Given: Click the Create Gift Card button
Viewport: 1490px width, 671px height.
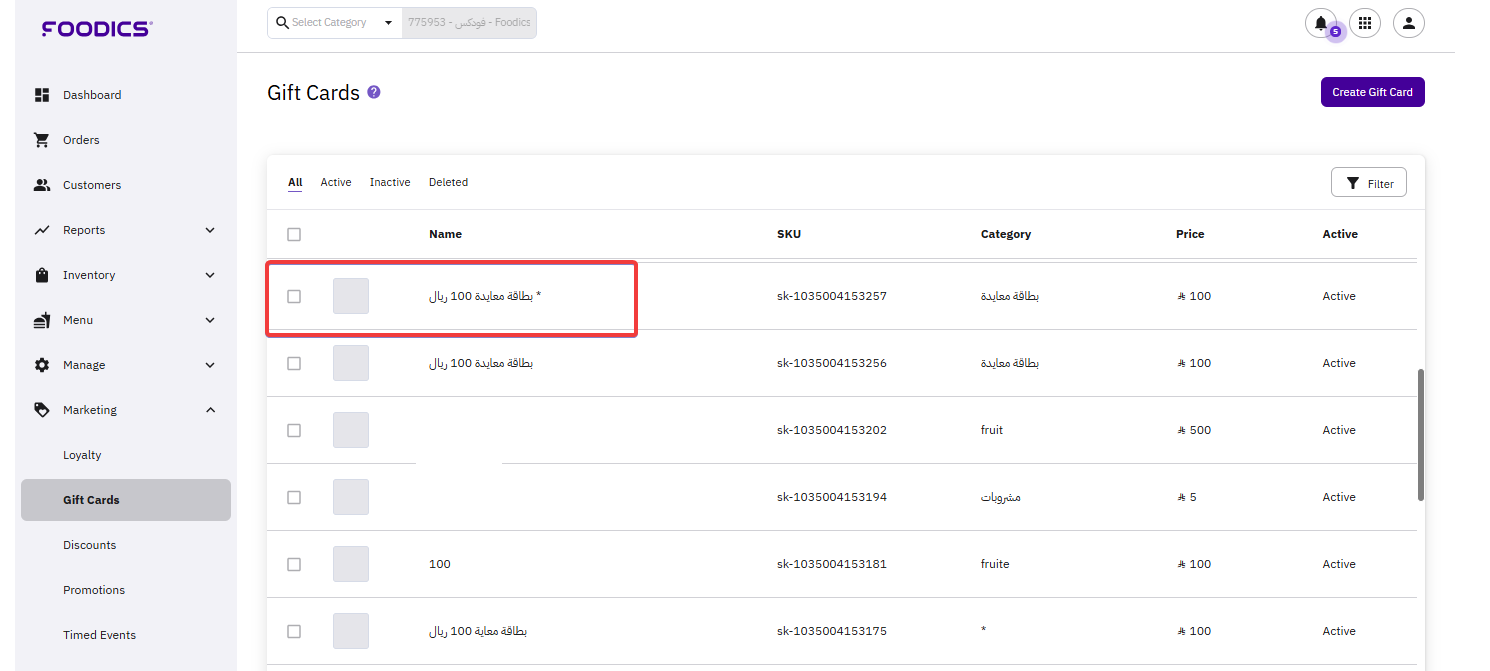Looking at the screenshot, I should (x=1372, y=92).
